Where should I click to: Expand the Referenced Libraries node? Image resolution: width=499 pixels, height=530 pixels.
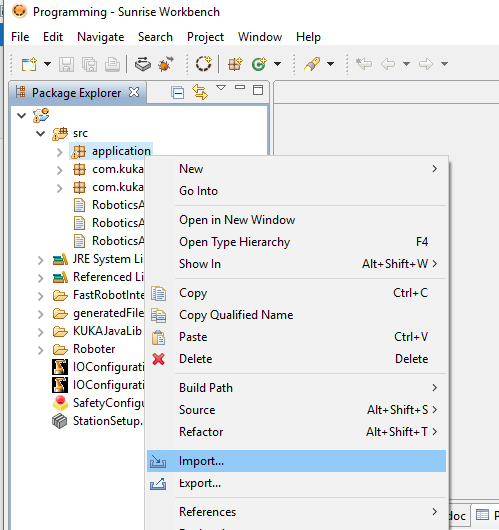41,278
